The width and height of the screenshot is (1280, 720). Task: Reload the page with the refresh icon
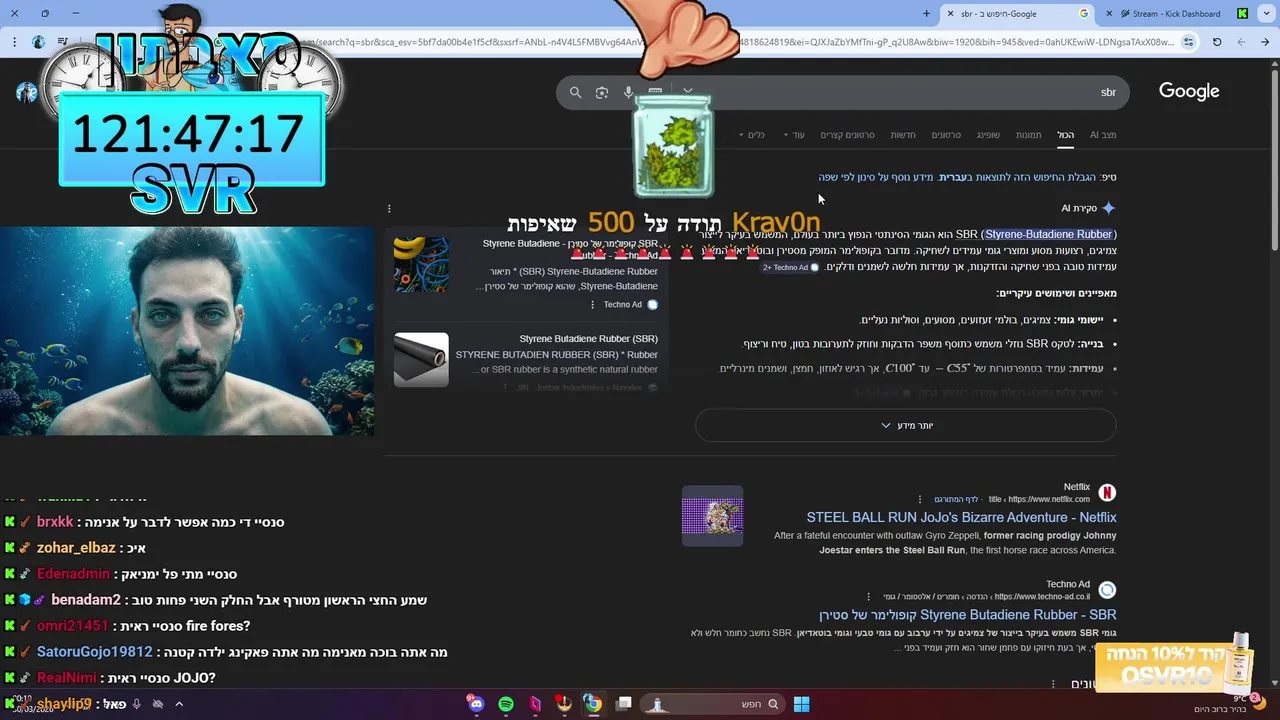(1217, 42)
